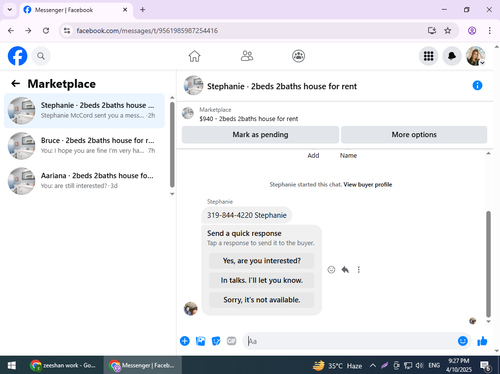Click Stephanie's avatar beside the message

click(x=191, y=309)
